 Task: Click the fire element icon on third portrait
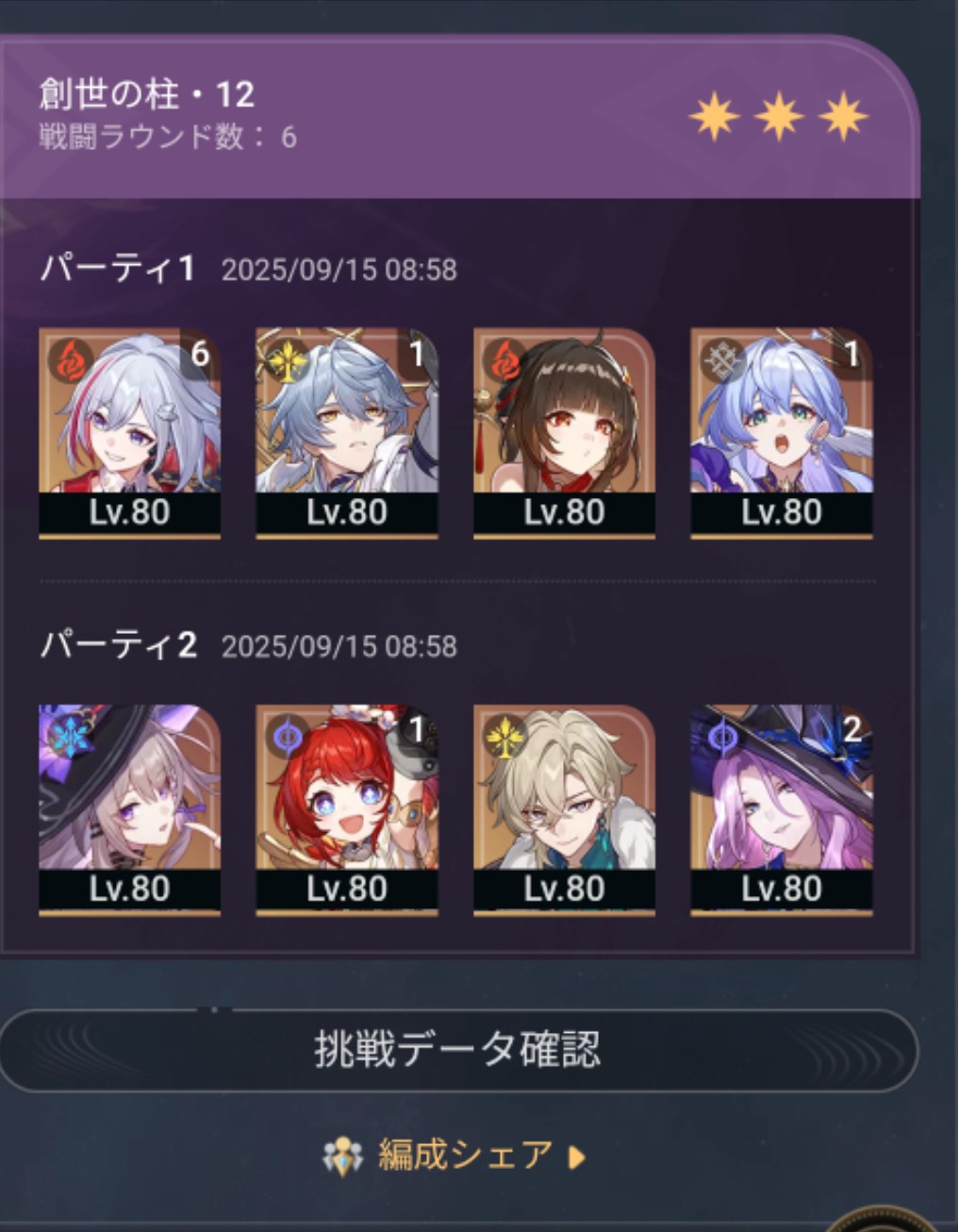505,360
